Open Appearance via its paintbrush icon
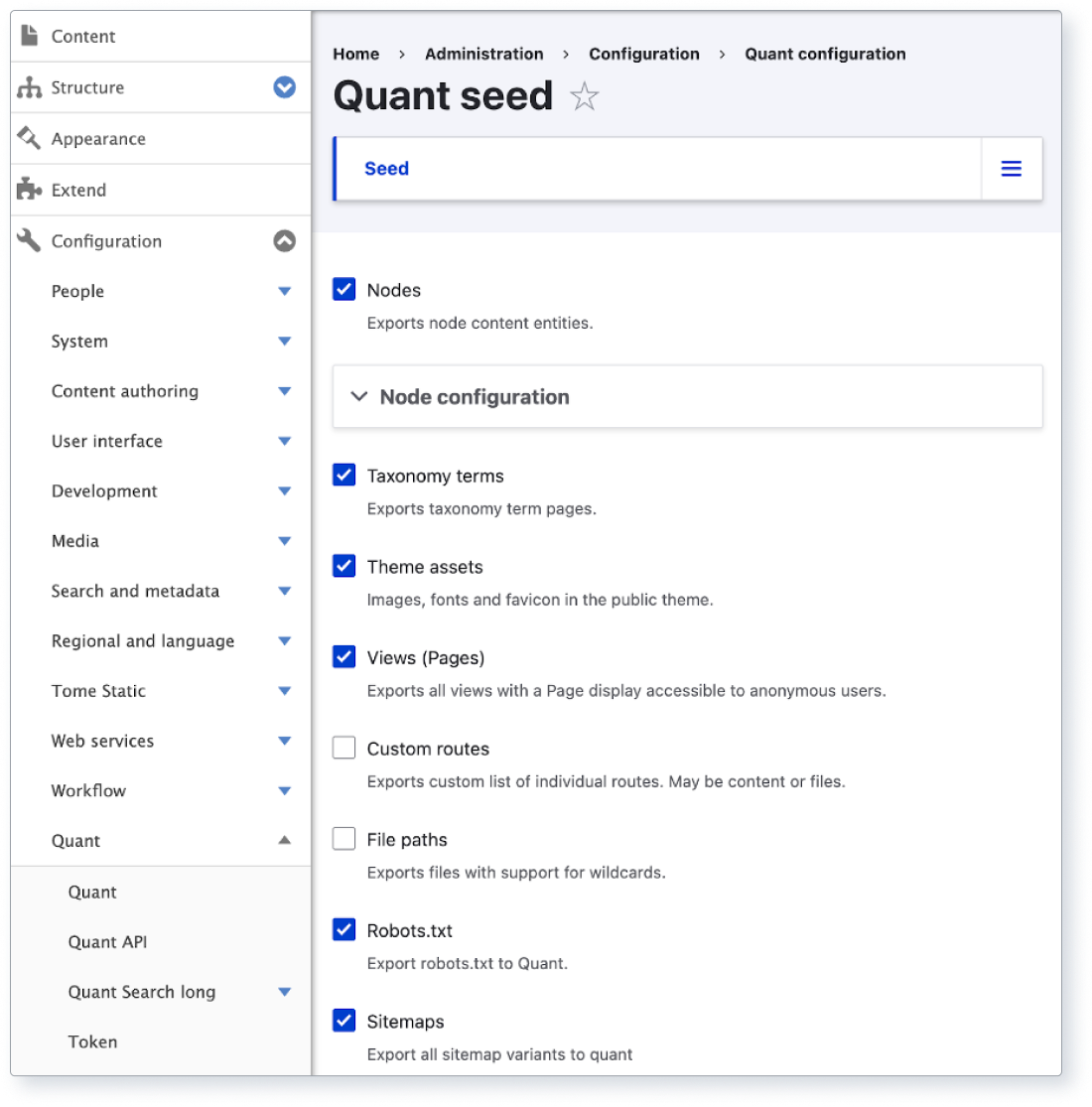1092x1107 pixels. [28, 138]
